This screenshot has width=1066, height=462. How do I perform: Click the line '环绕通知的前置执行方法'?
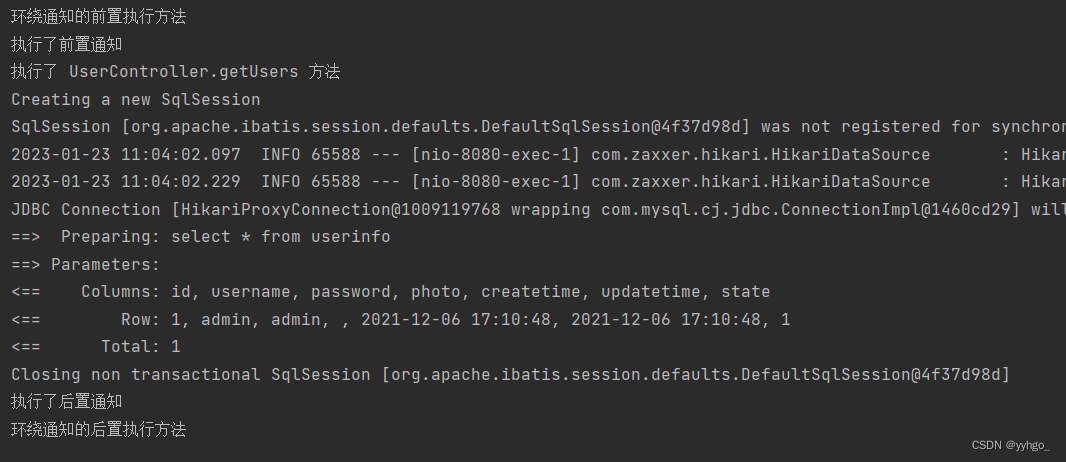[99, 17]
